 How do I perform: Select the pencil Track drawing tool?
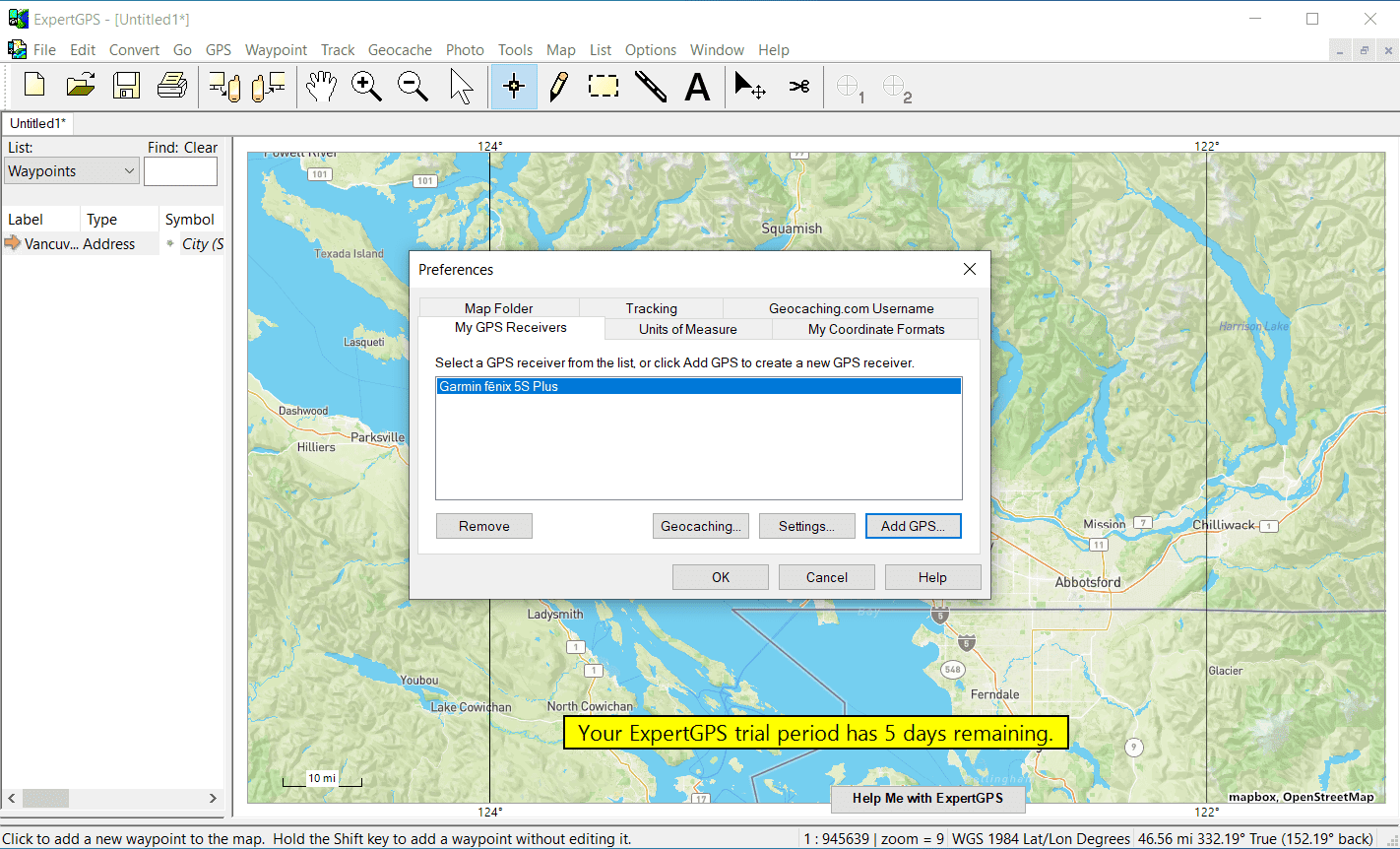pyautogui.click(x=558, y=87)
